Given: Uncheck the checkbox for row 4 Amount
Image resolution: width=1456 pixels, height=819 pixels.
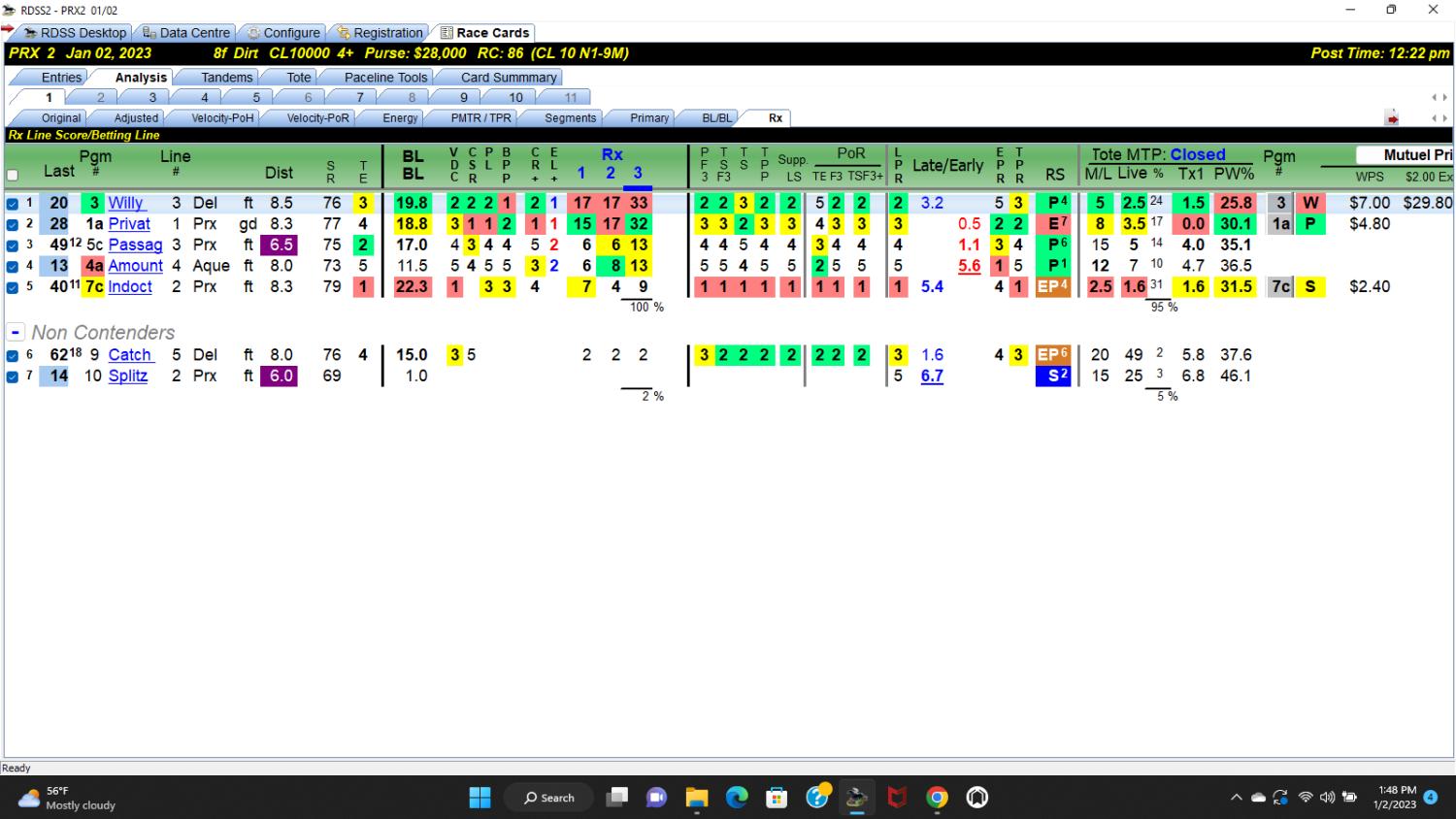Looking at the screenshot, I should pyautogui.click(x=13, y=266).
